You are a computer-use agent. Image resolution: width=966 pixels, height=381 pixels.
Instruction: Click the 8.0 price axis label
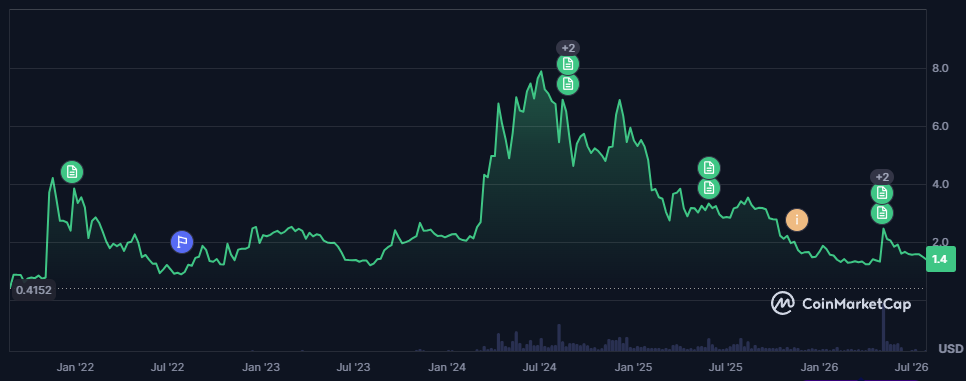940,68
